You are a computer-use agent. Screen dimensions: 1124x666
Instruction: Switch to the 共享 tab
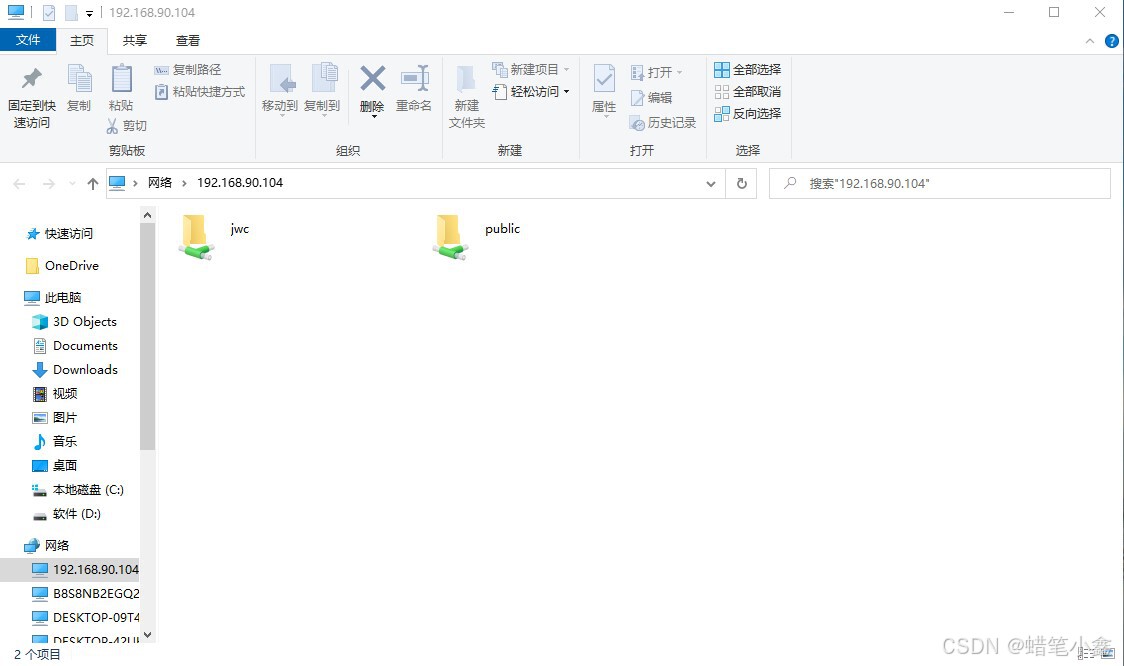coord(134,41)
